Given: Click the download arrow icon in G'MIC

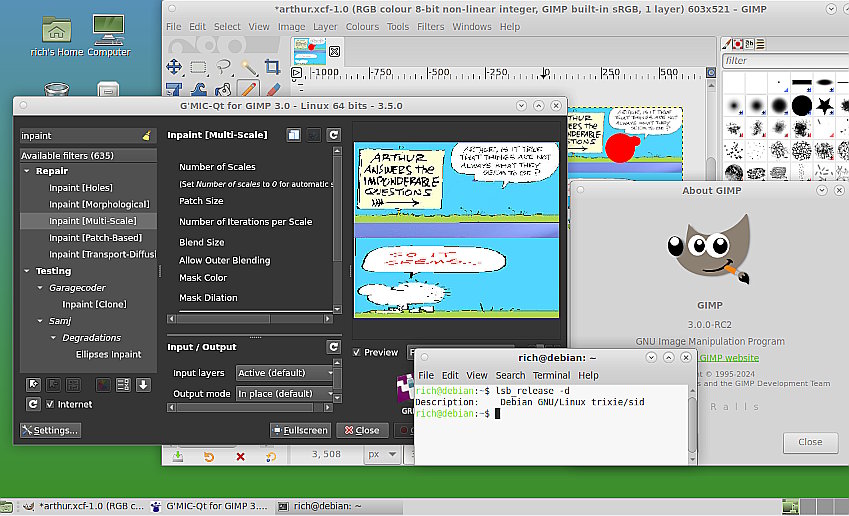Looking at the screenshot, I should point(143,384).
